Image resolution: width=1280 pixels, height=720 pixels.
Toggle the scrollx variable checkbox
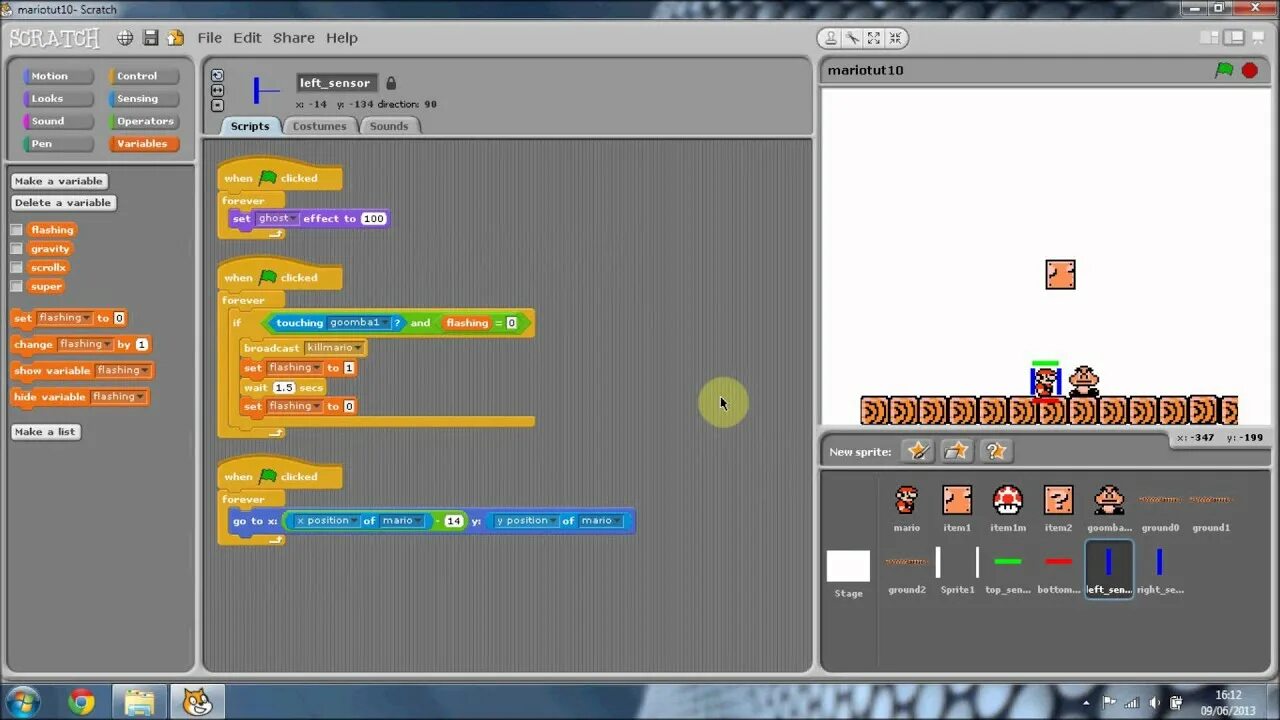tap(17, 268)
